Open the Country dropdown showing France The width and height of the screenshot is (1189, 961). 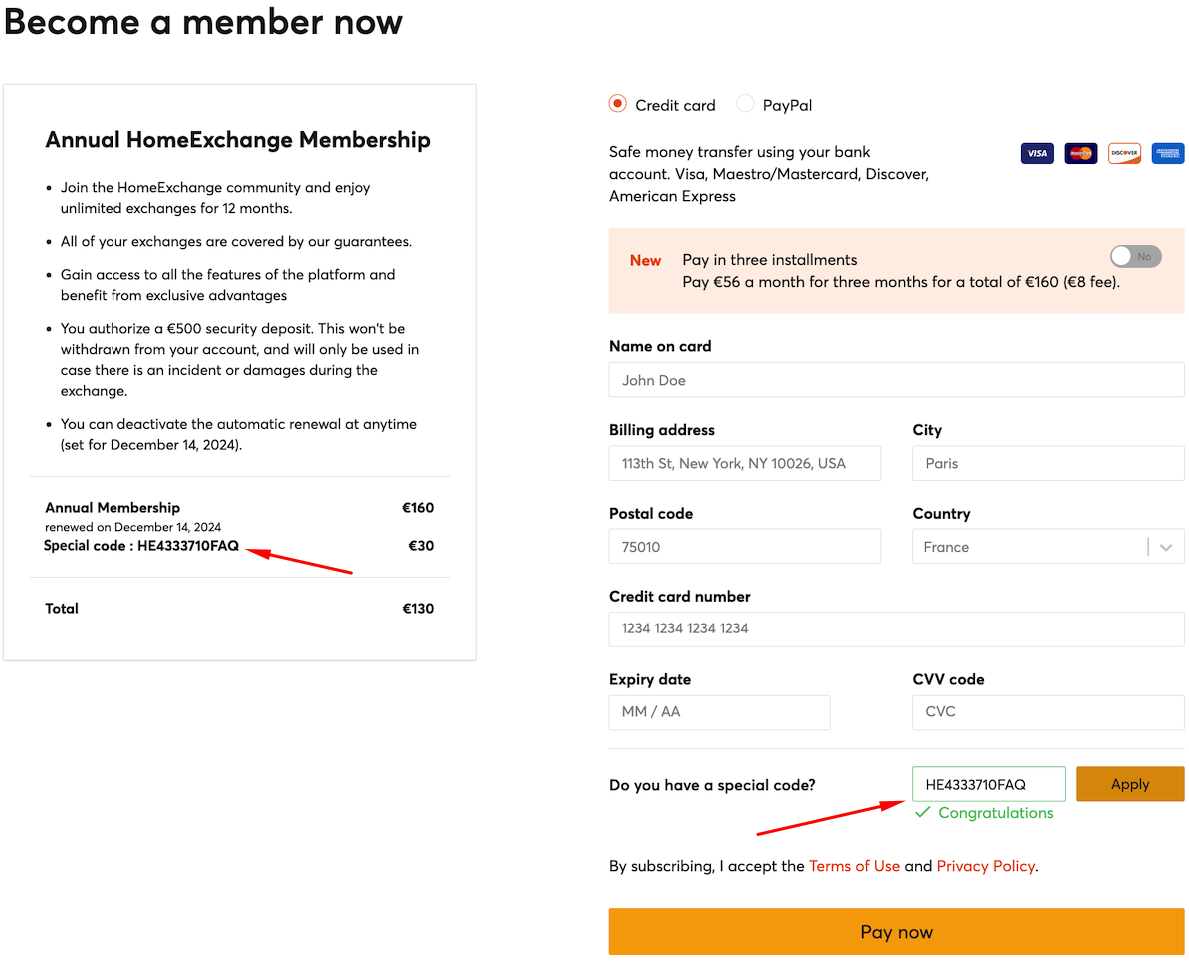click(x=1048, y=547)
